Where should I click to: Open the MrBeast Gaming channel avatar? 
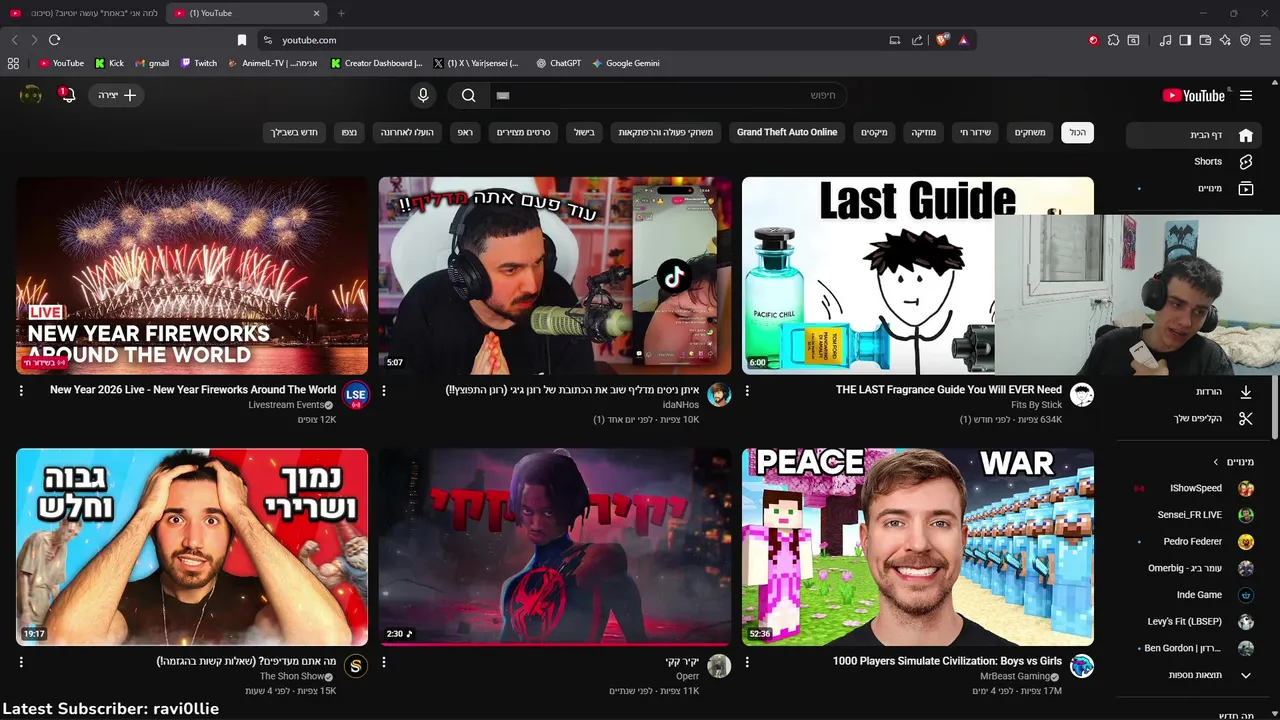tap(1081, 666)
